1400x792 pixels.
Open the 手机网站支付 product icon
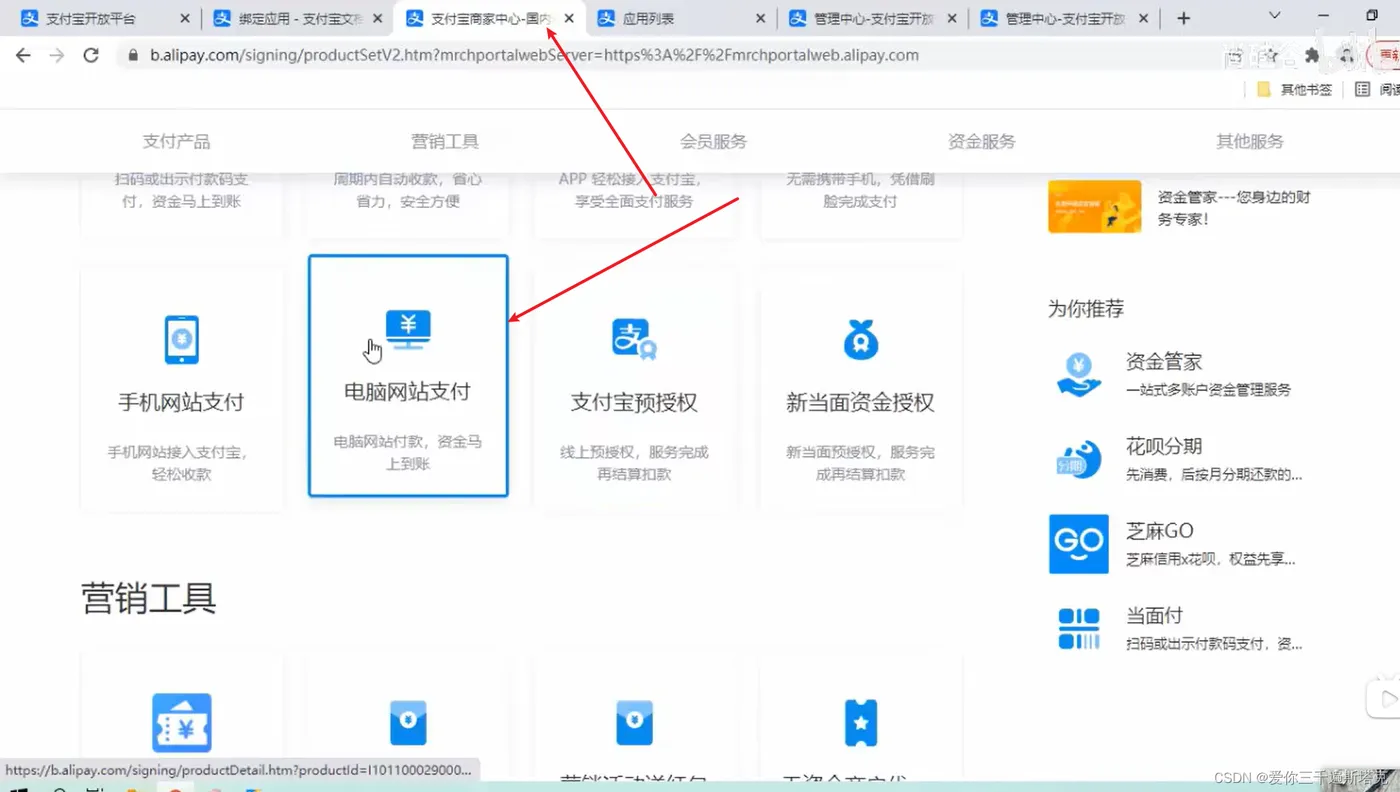pyautogui.click(x=181, y=340)
